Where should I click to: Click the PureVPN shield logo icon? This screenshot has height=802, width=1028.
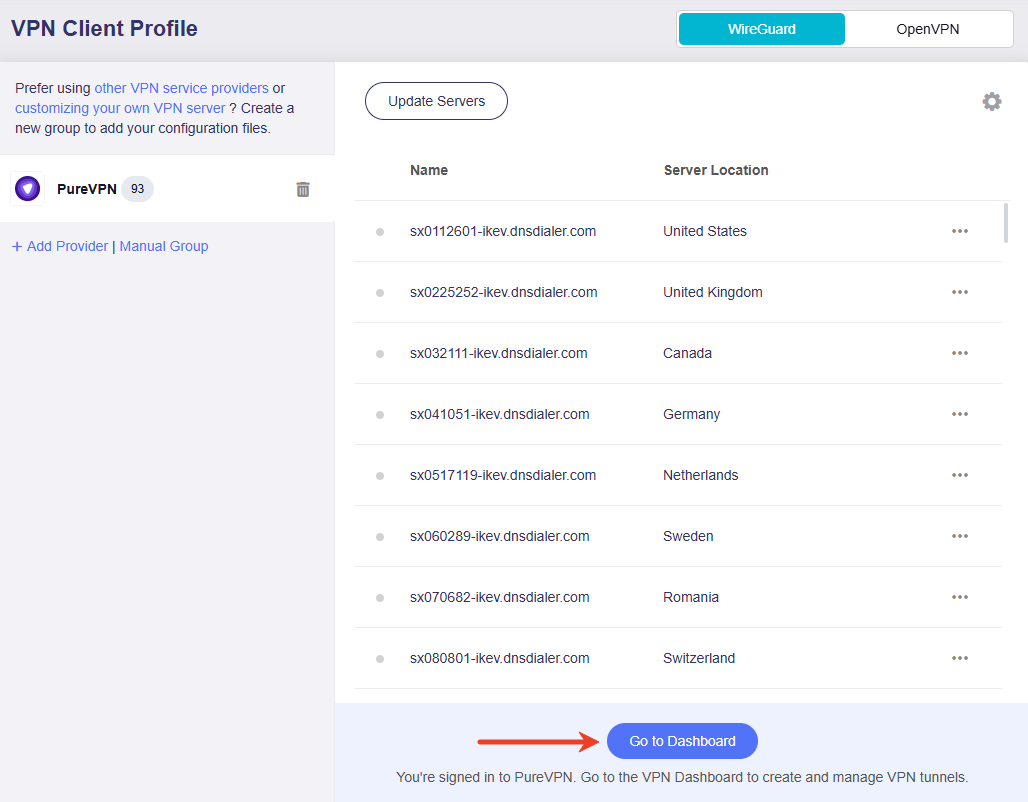[28, 189]
